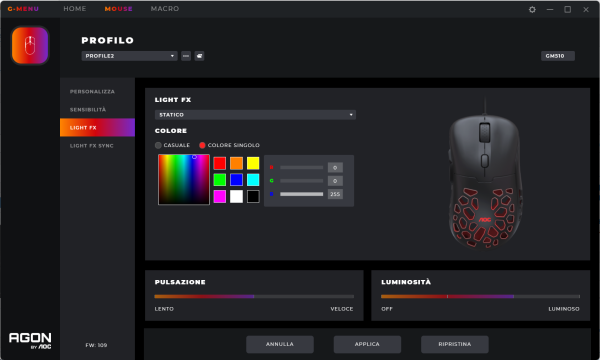Pick the orange color swatch
600x360 pixels.
pyautogui.click(x=236, y=163)
